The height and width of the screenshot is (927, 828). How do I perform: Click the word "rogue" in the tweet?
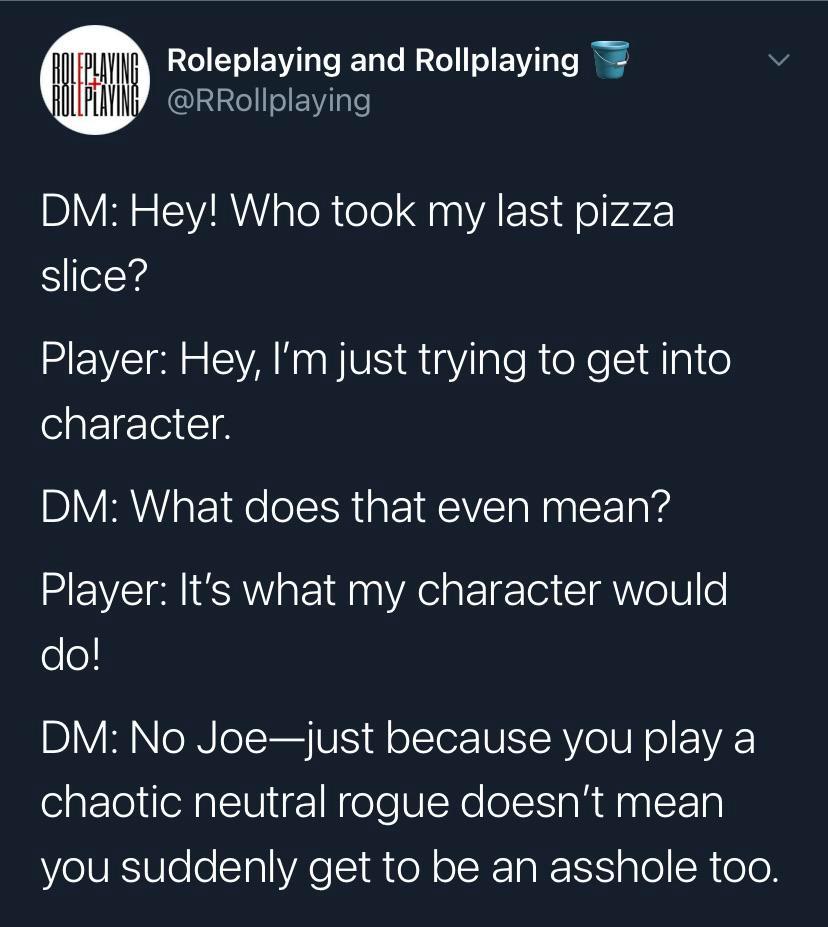(x=432, y=803)
